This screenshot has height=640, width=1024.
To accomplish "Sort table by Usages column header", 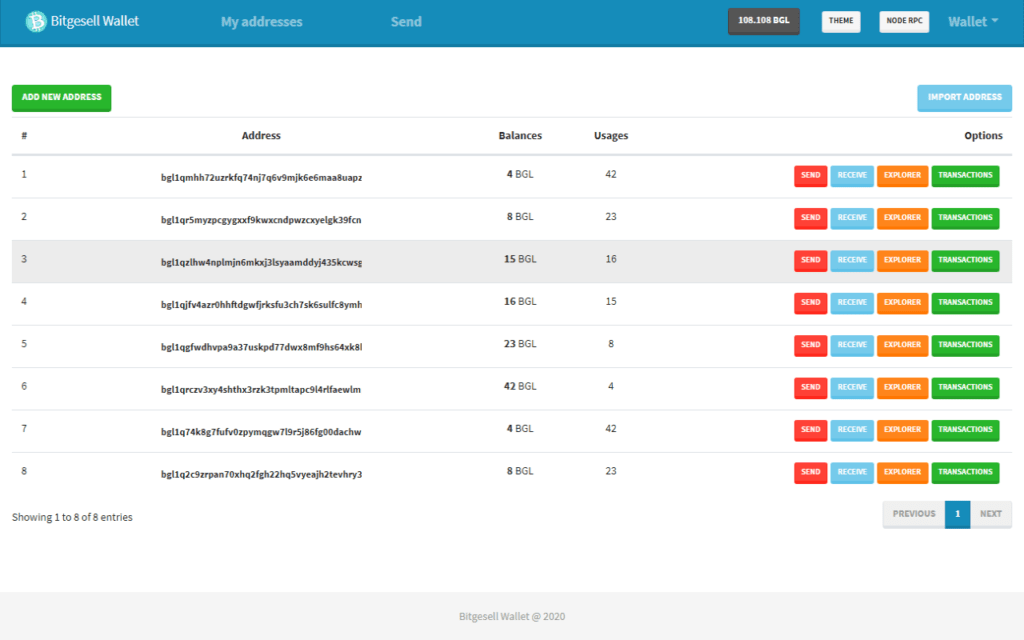I will pyautogui.click(x=611, y=136).
